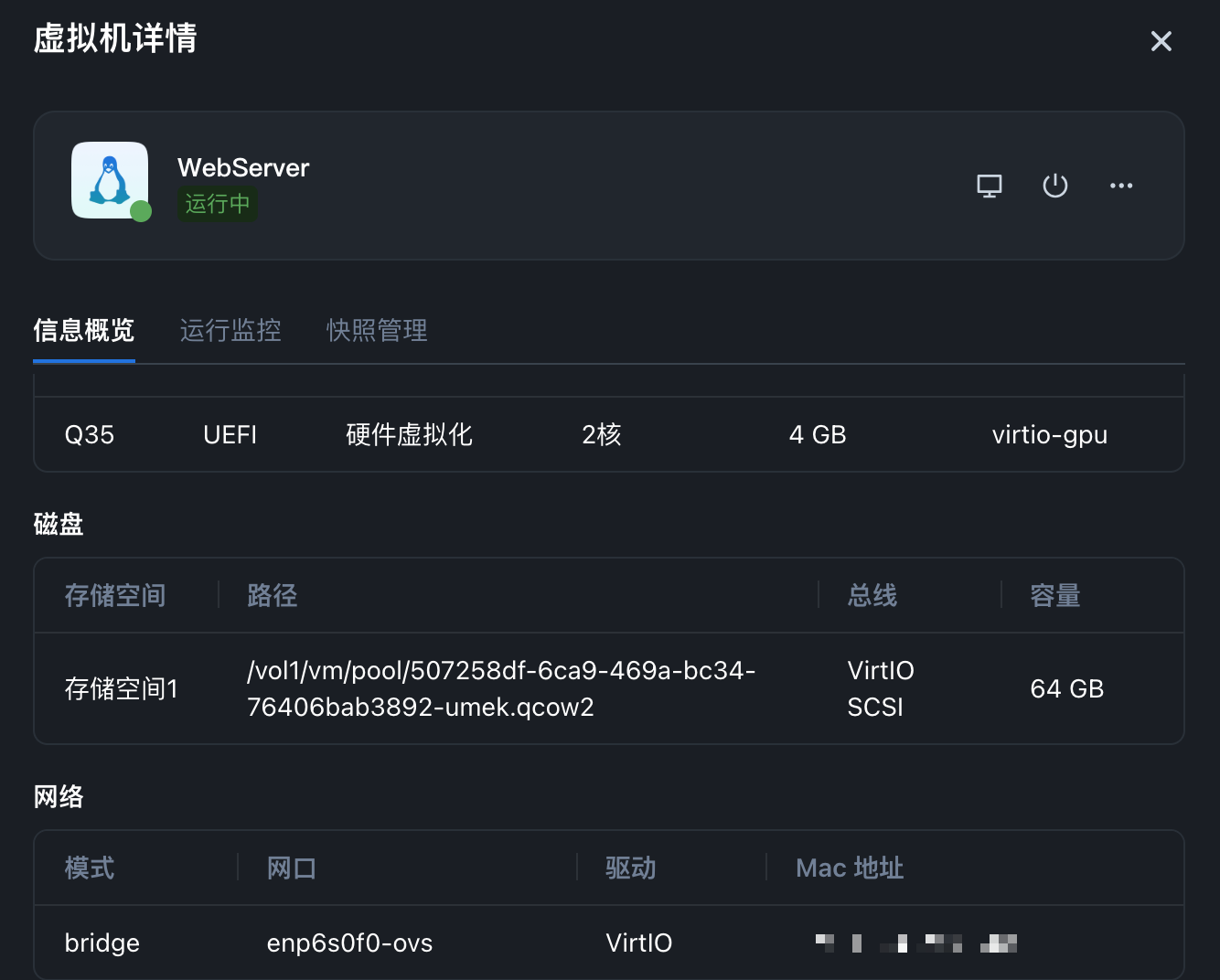
Task: Close the 虚拟机详情 dialog
Action: pyautogui.click(x=1161, y=41)
